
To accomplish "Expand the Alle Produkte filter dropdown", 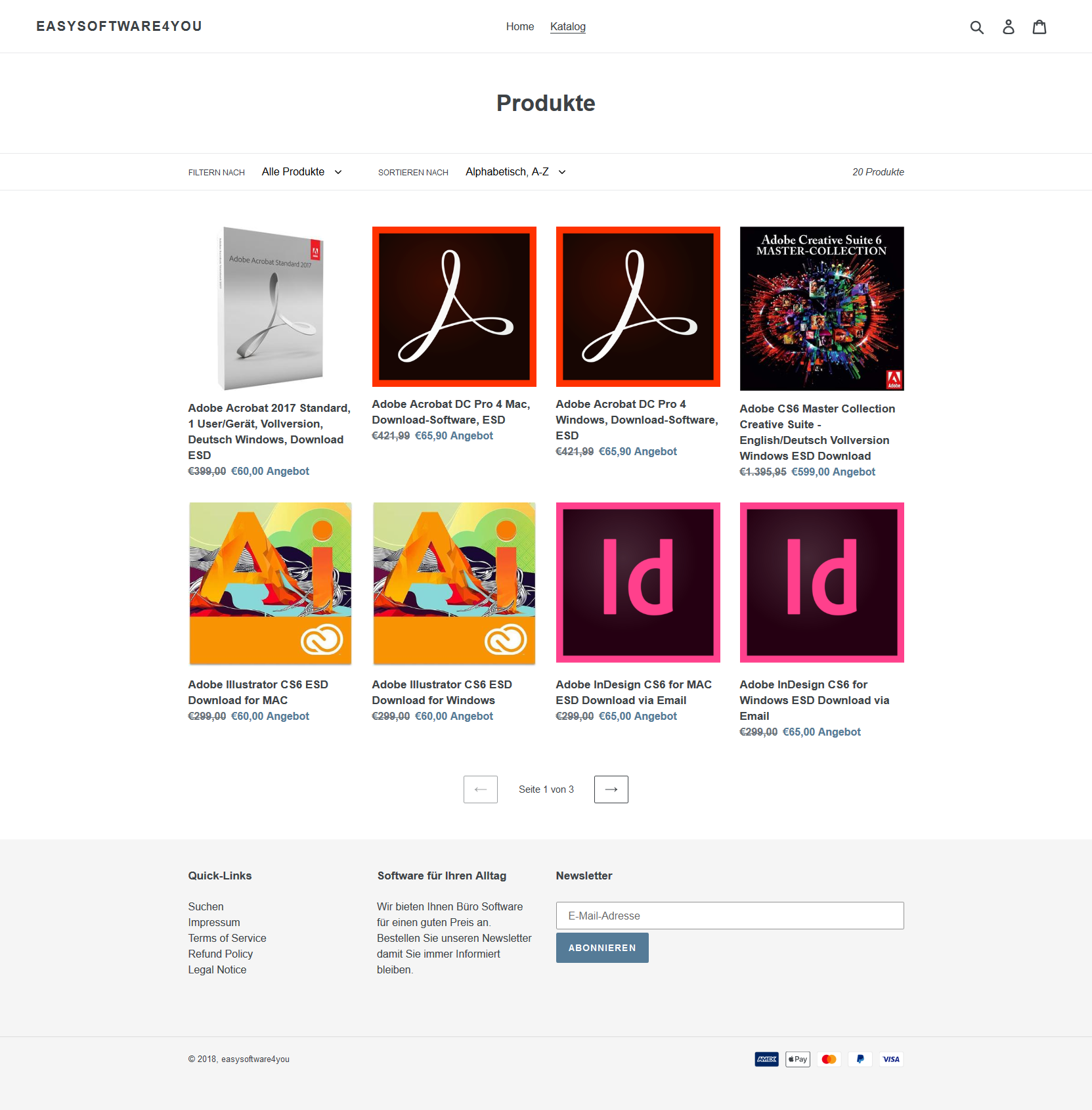I will click(302, 172).
